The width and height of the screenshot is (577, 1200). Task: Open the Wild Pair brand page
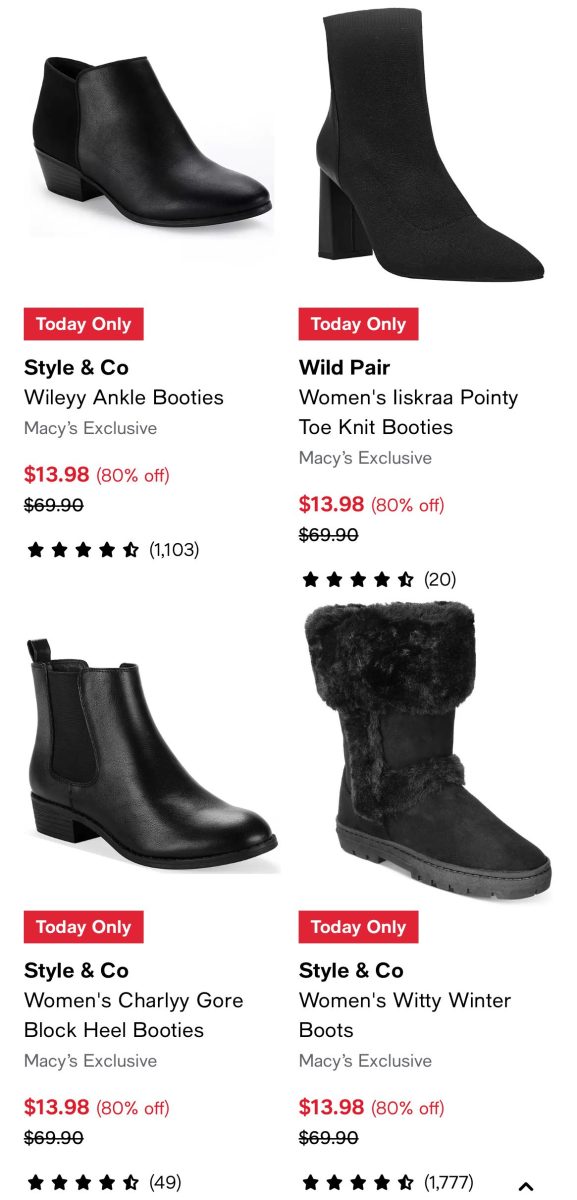pyautogui.click(x=337, y=368)
